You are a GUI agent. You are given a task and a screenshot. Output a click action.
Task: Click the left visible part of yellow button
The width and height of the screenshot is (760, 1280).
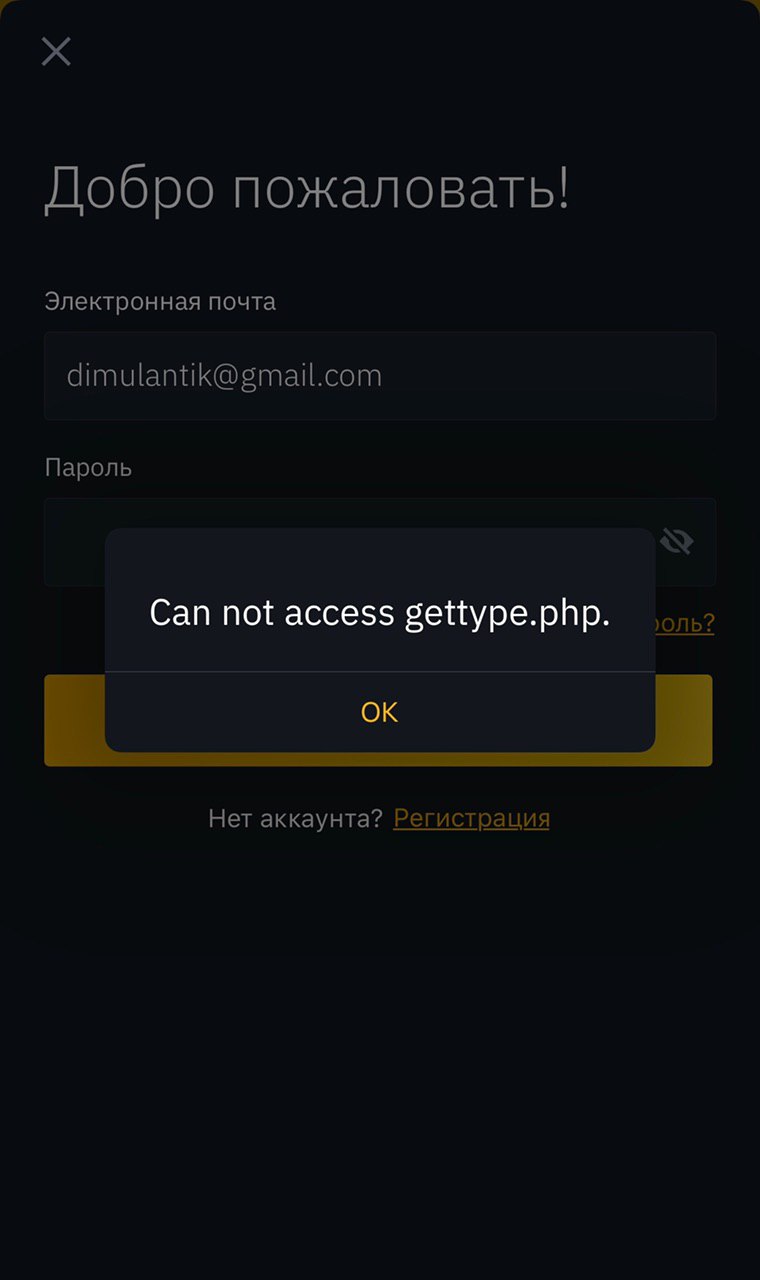click(x=74, y=720)
